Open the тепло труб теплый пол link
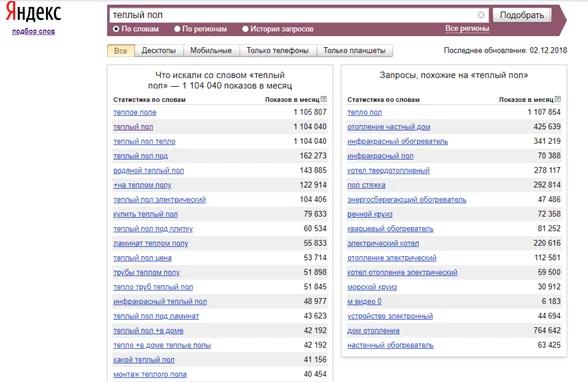 pyautogui.click(x=153, y=287)
